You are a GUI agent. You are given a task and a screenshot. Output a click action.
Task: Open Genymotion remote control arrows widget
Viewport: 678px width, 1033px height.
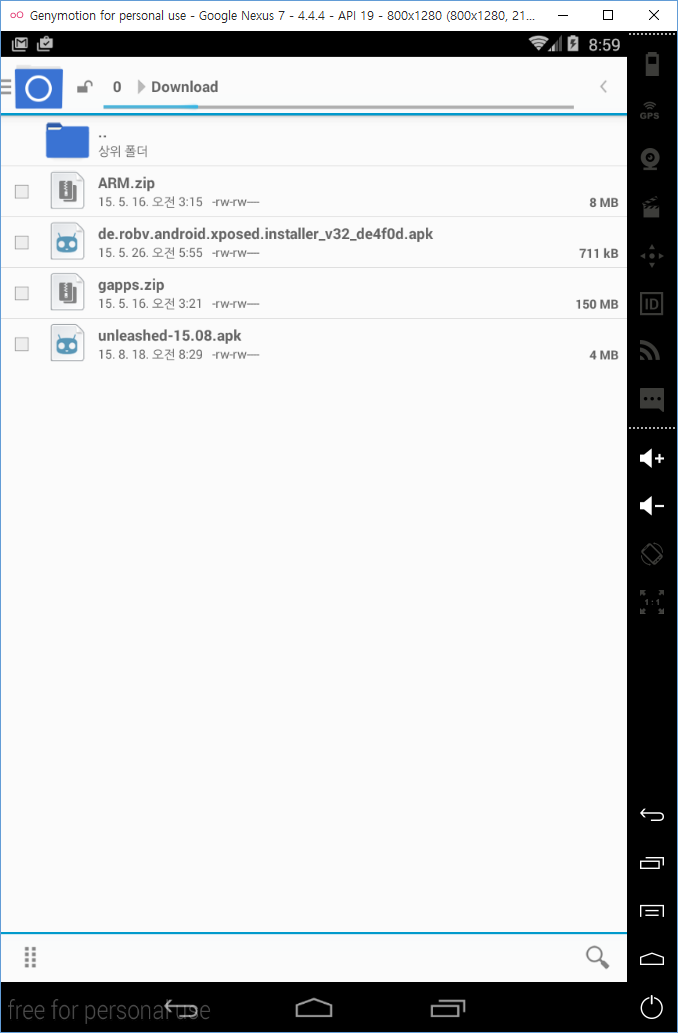652,256
